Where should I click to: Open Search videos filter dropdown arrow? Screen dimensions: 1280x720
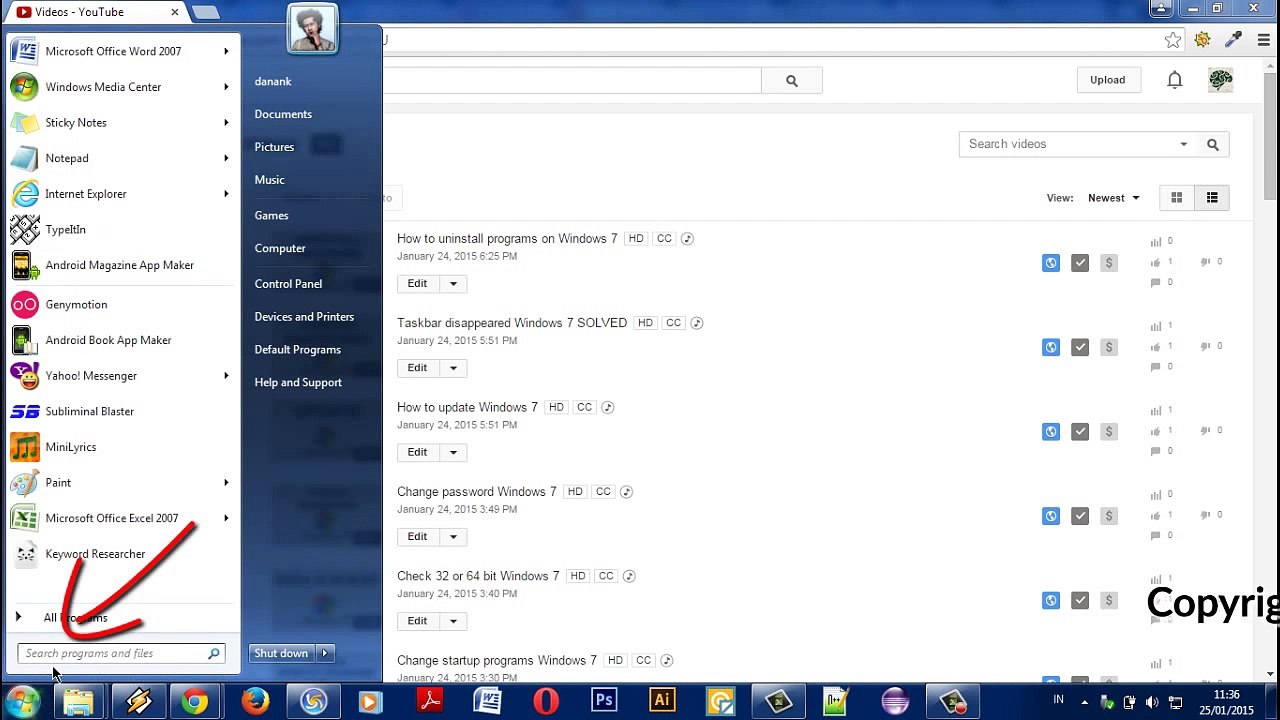tap(1184, 144)
